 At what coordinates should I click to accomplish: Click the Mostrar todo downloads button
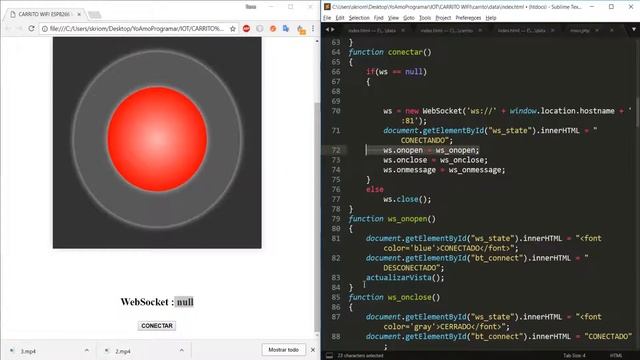[284, 350]
